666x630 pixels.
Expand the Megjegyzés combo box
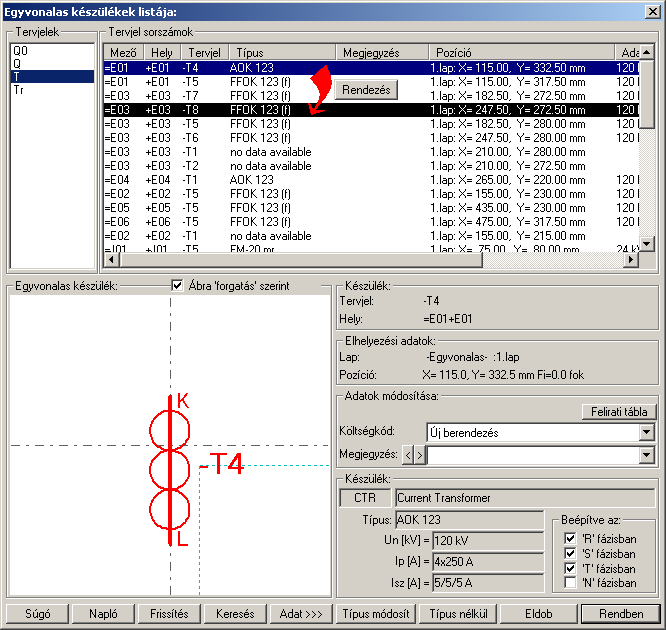tap(647, 455)
